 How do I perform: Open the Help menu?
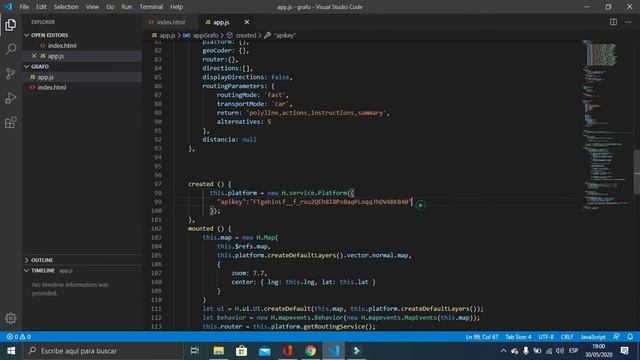pos(176,7)
